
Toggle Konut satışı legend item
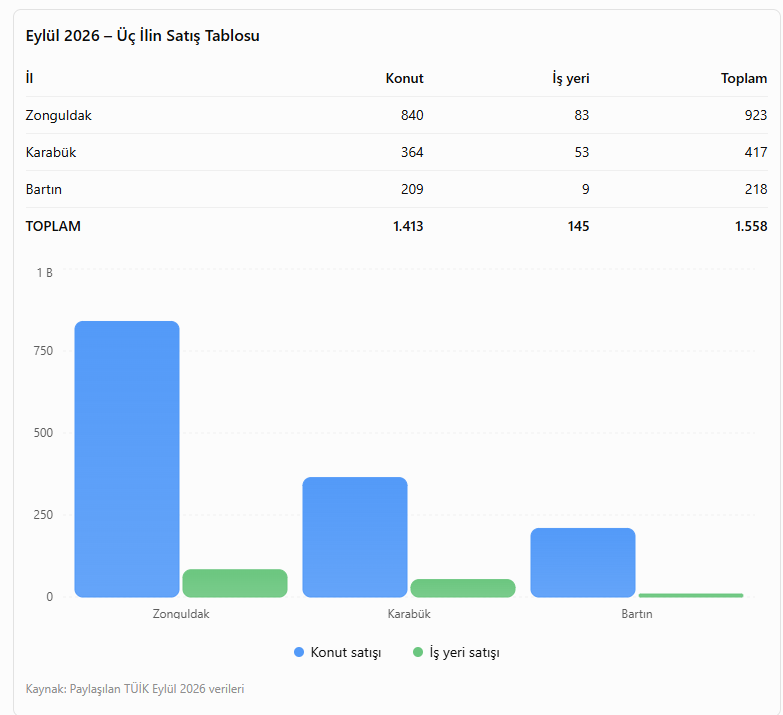338,652
